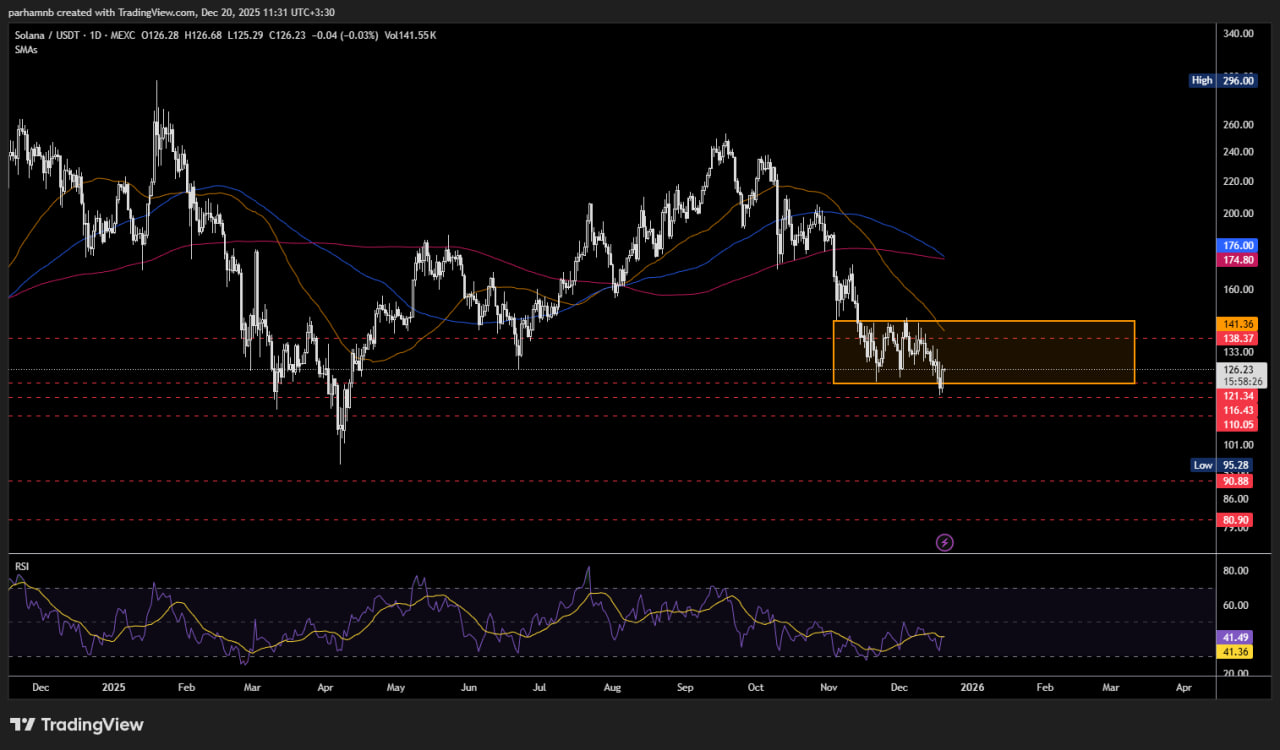Screen dimensions: 1280x750
Task: Click the purple lightning bolt event icon
Action: click(x=944, y=542)
